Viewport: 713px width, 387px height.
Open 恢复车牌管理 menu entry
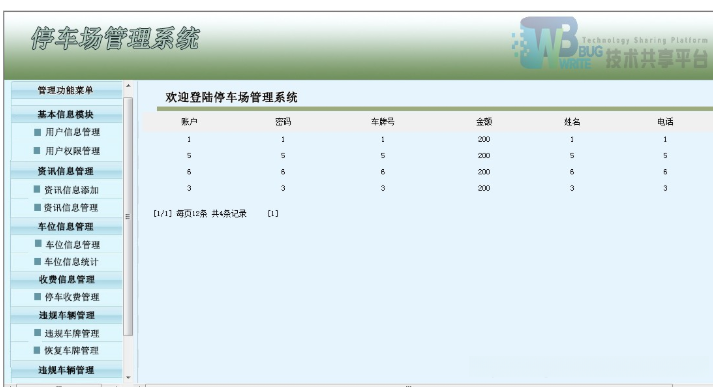click(71, 351)
